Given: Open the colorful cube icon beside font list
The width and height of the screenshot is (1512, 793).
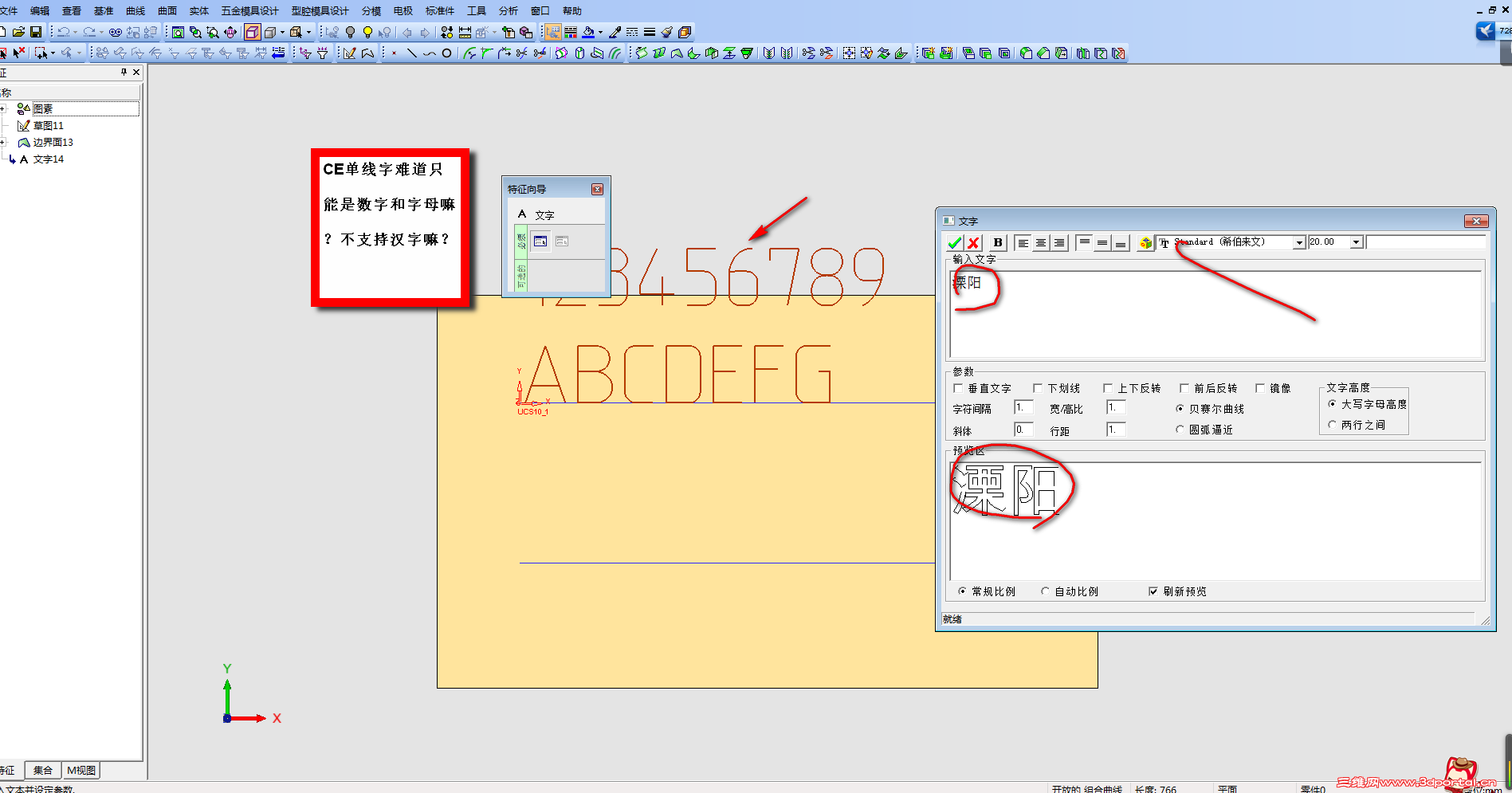Looking at the screenshot, I should click(x=1145, y=242).
